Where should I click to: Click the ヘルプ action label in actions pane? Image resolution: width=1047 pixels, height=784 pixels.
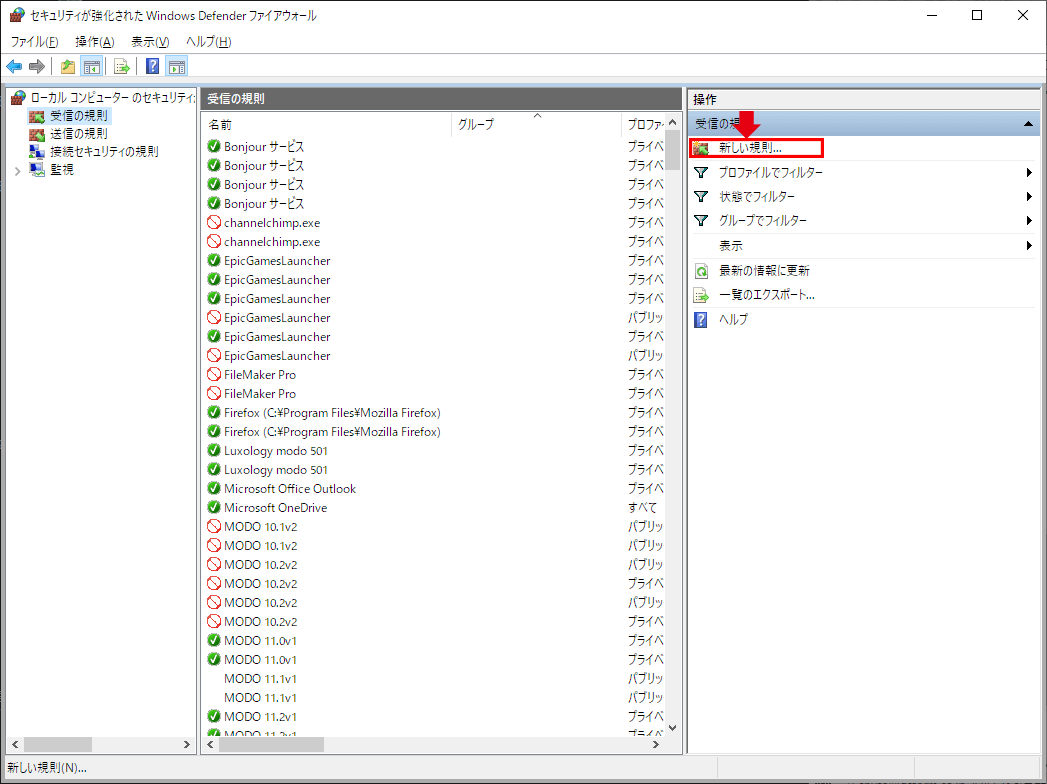[x=733, y=319]
